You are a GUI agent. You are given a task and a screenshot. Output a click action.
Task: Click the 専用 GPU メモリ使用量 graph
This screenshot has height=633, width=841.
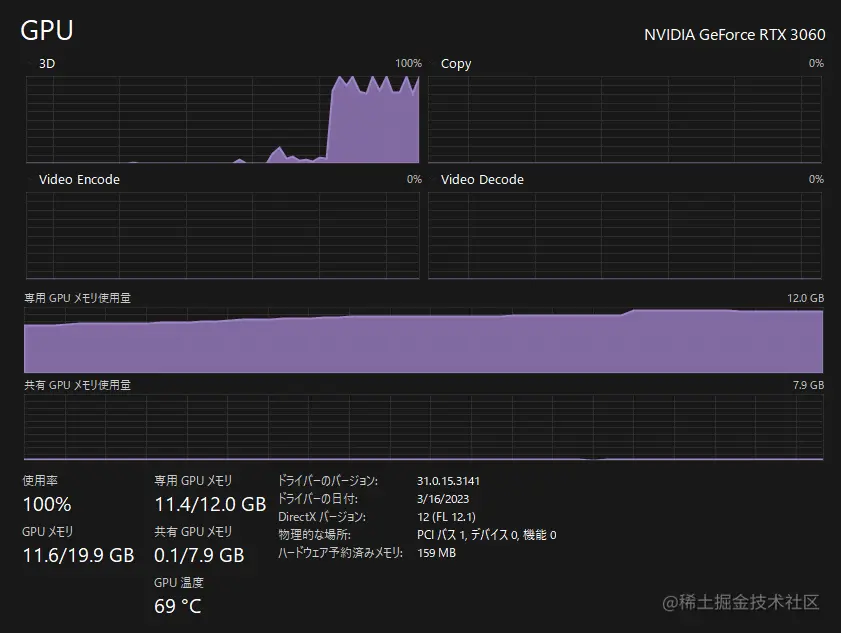[x=424, y=340]
